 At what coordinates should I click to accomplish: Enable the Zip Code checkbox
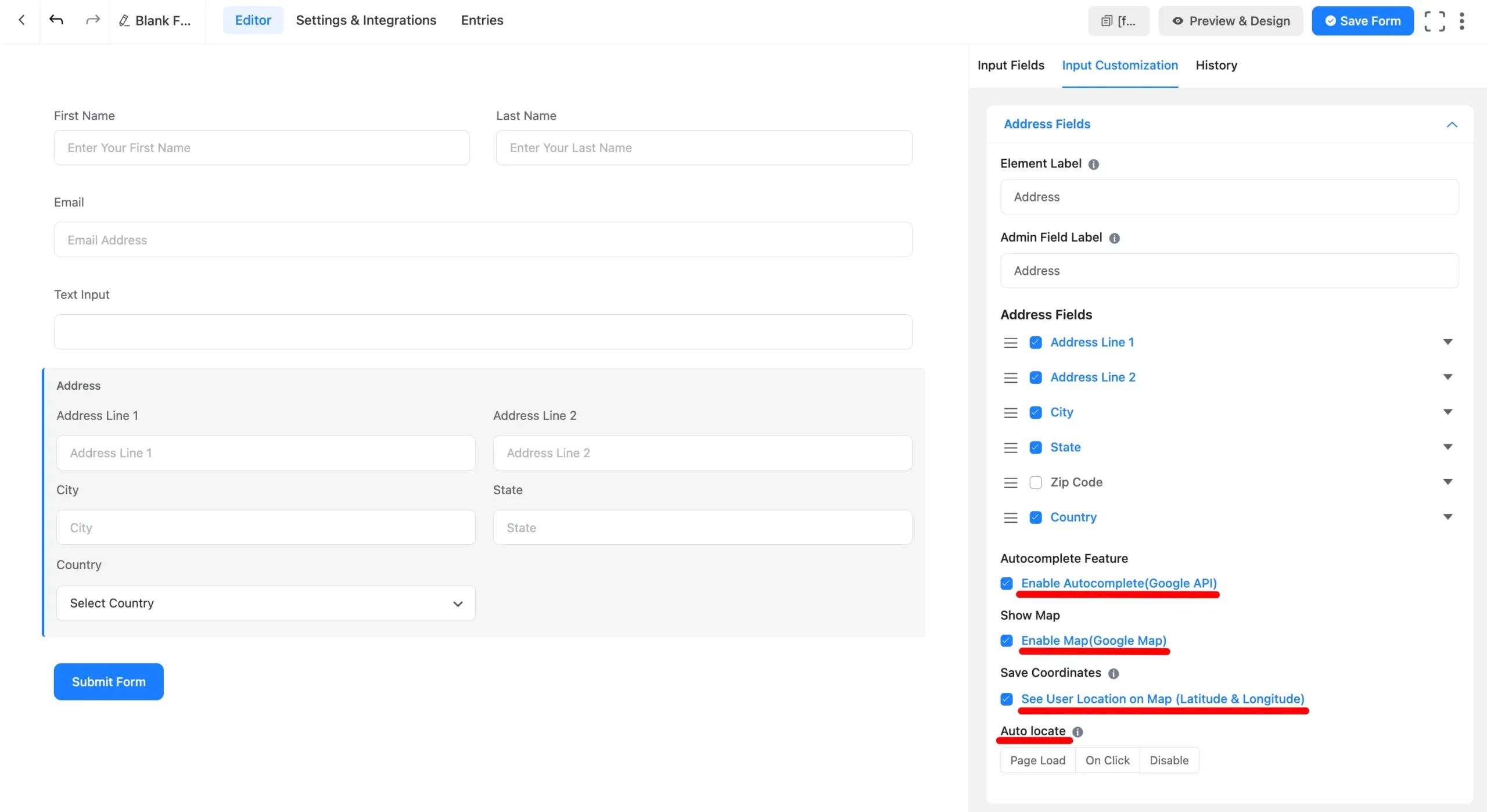pos(1035,483)
